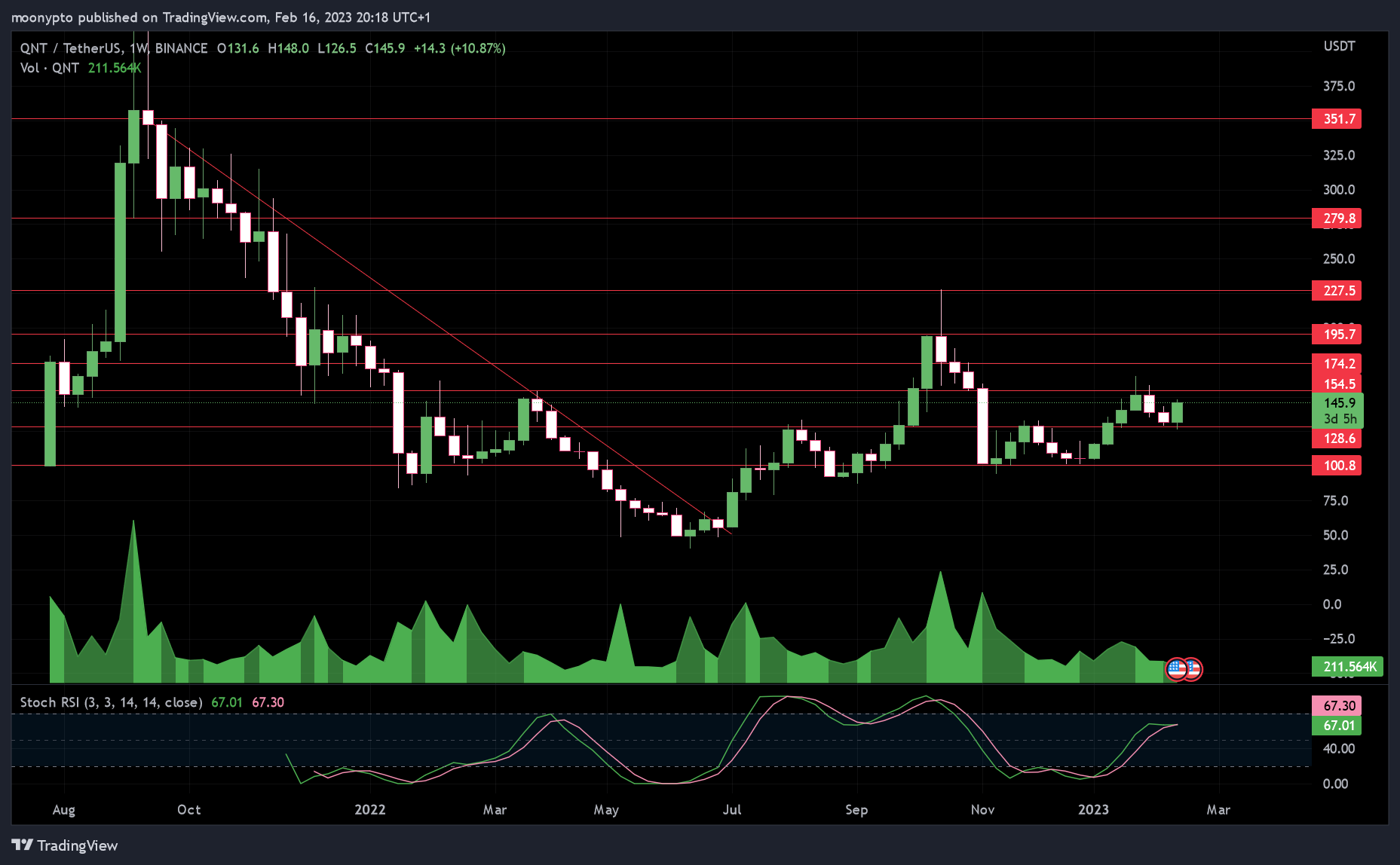Click the Nov time axis label
Viewport: 1400px width, 865px height.
pos(982,810)
